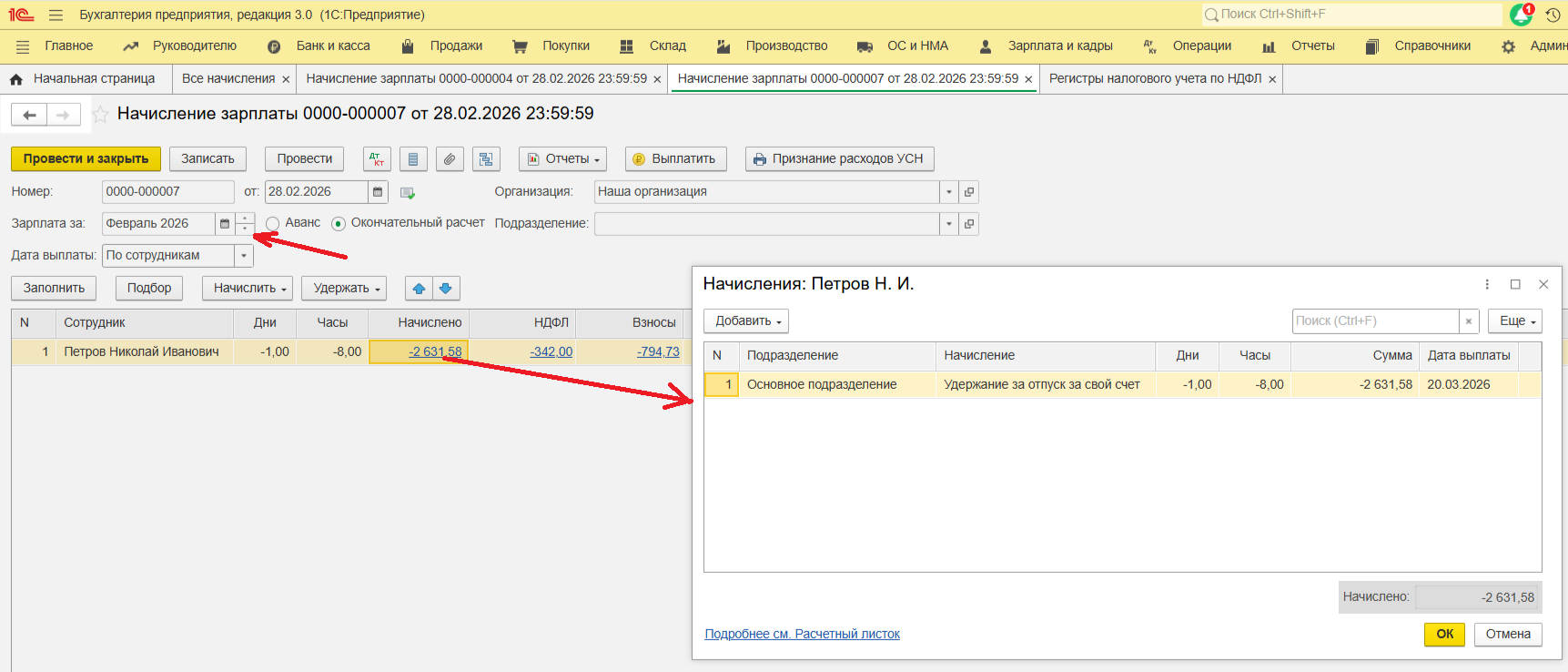Viewport: 1568px width, 672px height.
Task: Open the three-dot menu of the Начисления dialog
Action: tap(1487, 285)
